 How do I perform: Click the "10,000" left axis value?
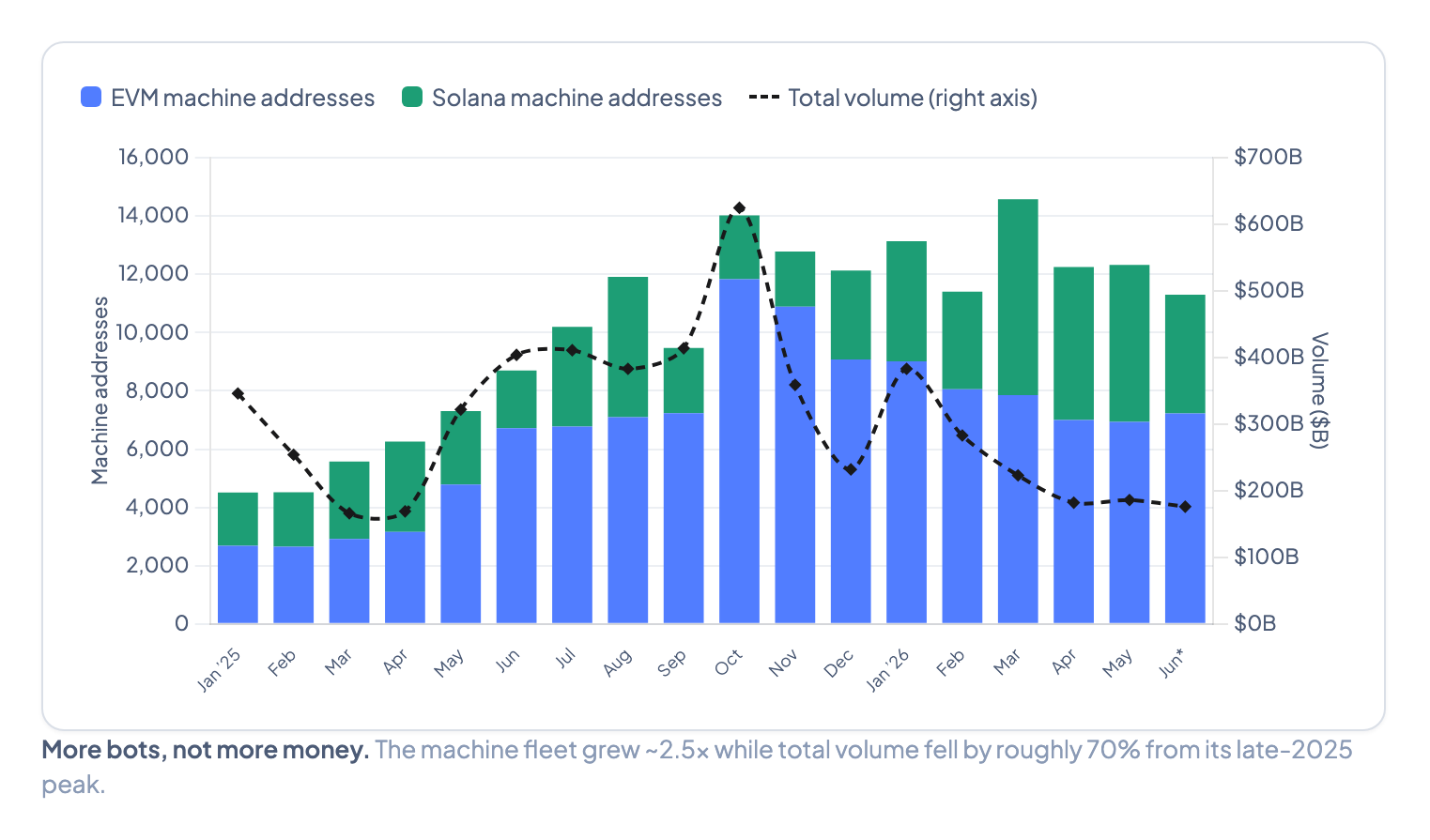(153, 332)
